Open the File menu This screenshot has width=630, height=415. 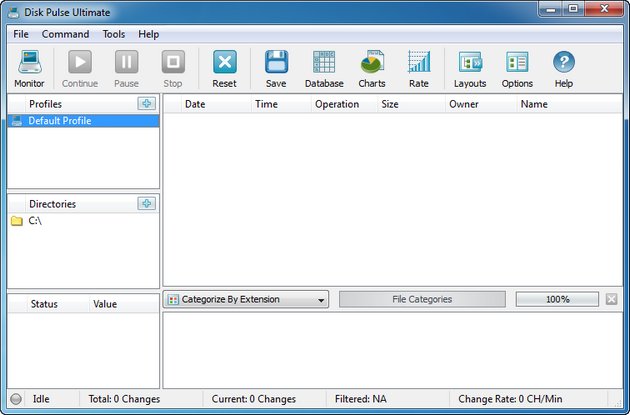pos(21,34)
